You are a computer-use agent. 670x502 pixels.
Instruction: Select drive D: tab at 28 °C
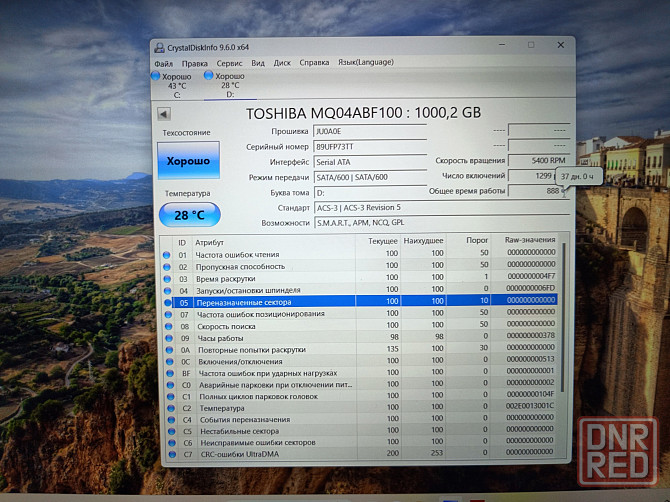tap(230, 85)
